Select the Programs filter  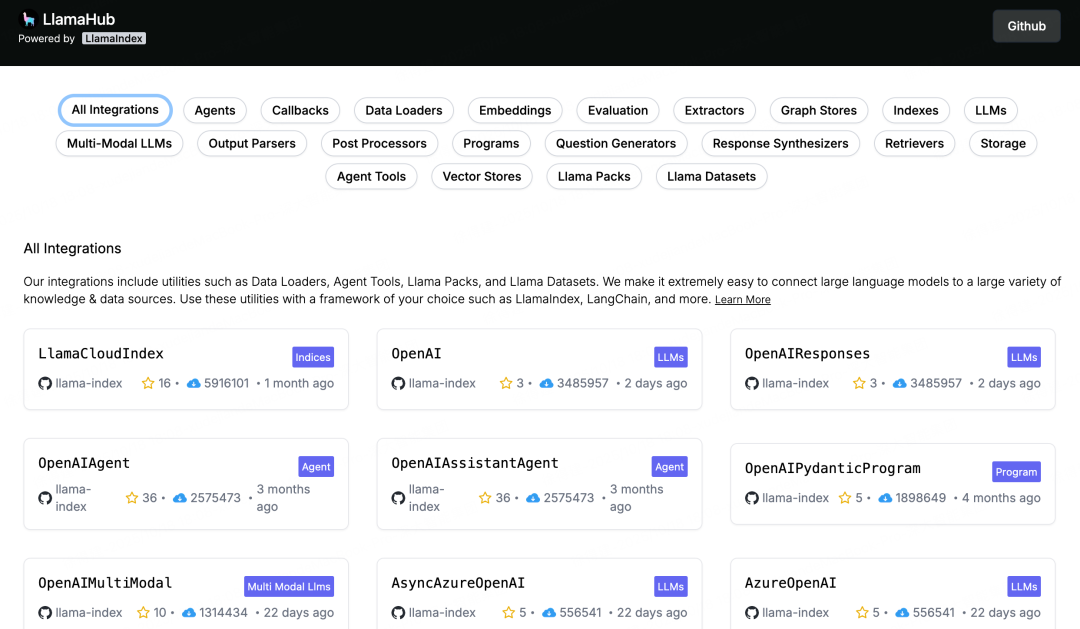tap(491, 143)
